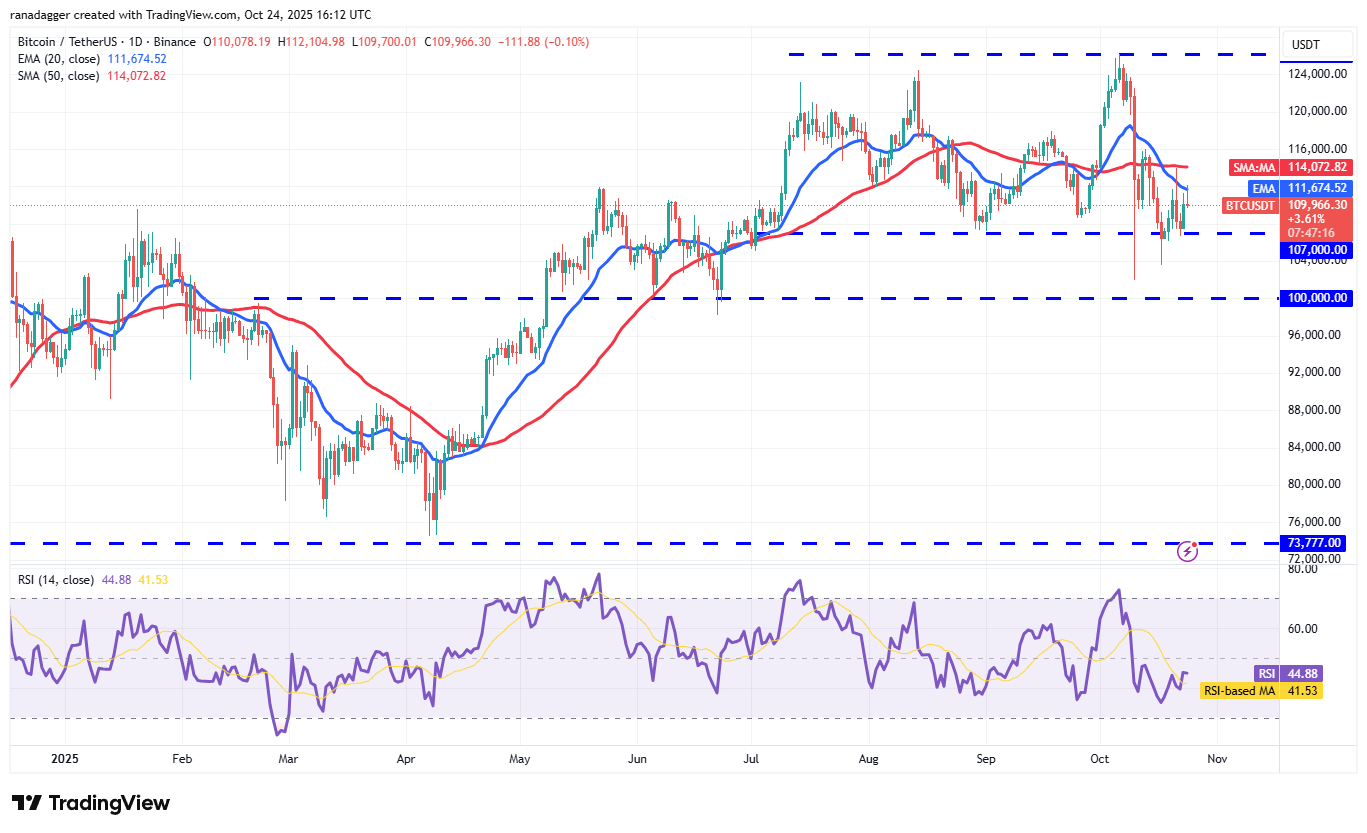Open the RSI (14, close) indicator legend
Image resolution: width=1367 pixels, height=833 pixels.
point(55,578)
